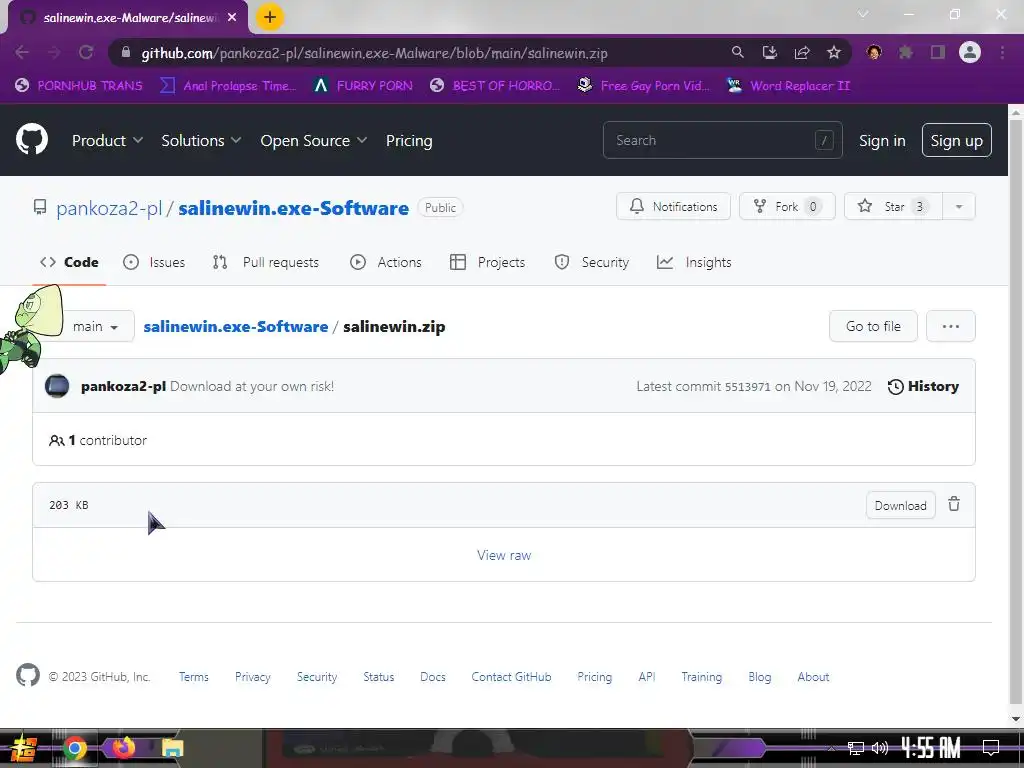Click the zoom magnifier icon in address bar
The image size is (1024, 768).
tap(737, 52)
